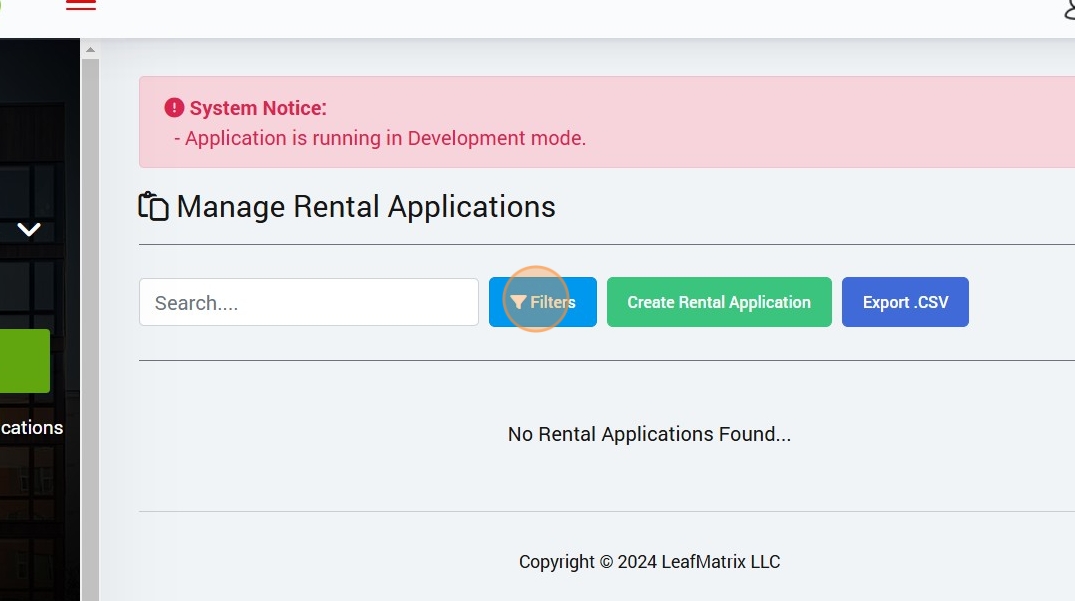Select the green highlighted sidebar item
This screenshot has height=601, width=1075.
pos(24,361)
